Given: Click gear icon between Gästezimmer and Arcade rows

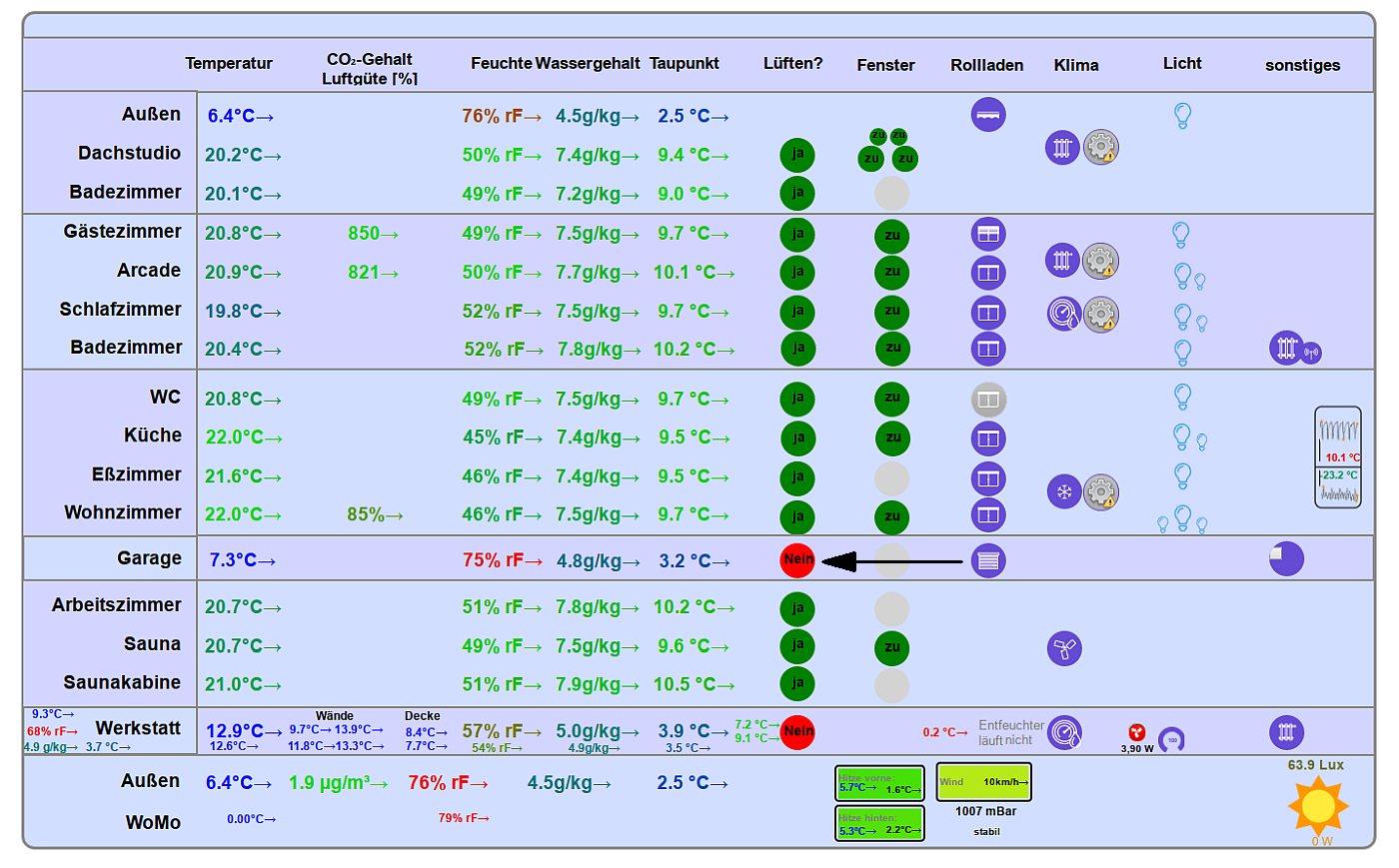Looking at the screenshot, I should click(1100, 261).
